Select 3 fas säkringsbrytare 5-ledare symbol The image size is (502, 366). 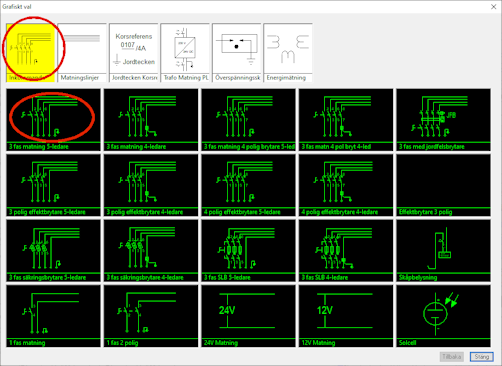[53, 250]
